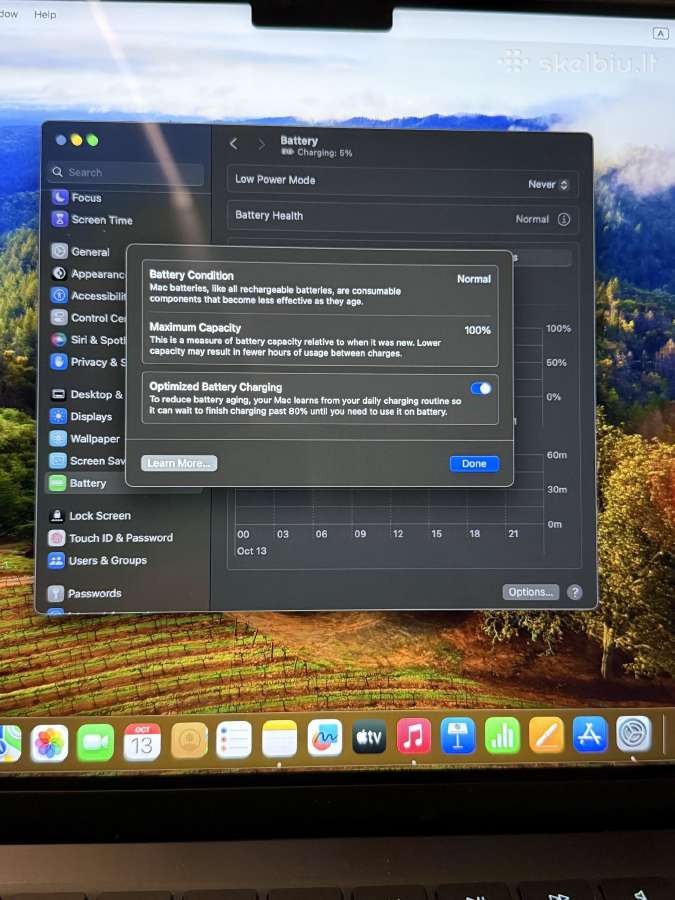Open Contacts from the Dock
The image size is (675, 900).
[189, 741]
